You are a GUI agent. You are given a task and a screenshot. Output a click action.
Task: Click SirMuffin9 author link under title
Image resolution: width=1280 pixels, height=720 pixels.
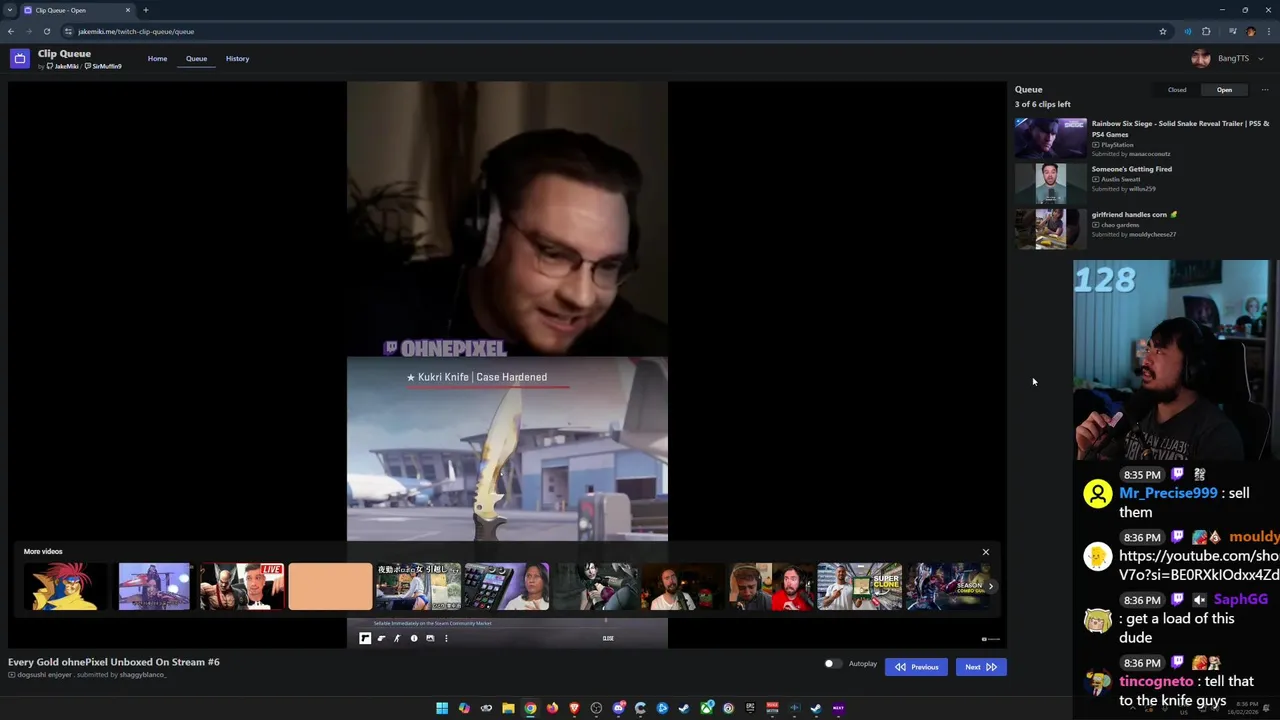point(104,66)
